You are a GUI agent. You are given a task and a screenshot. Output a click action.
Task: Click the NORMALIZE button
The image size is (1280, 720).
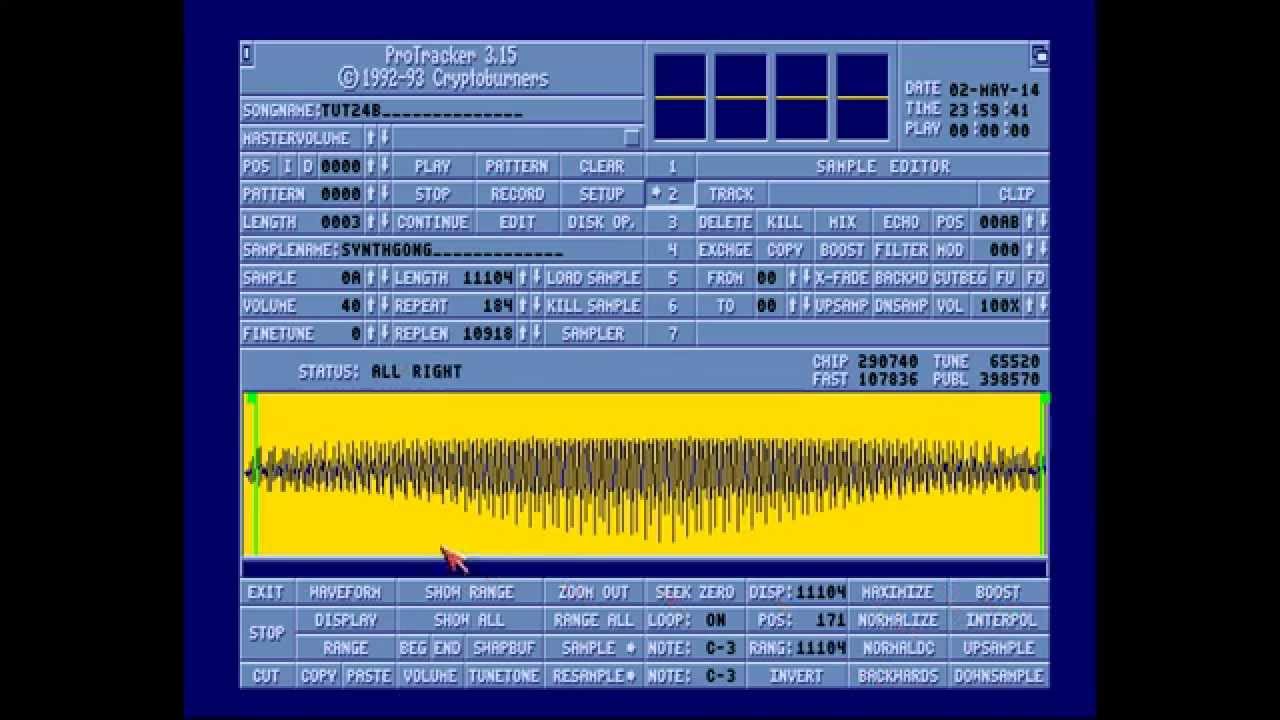pos(898,620)
